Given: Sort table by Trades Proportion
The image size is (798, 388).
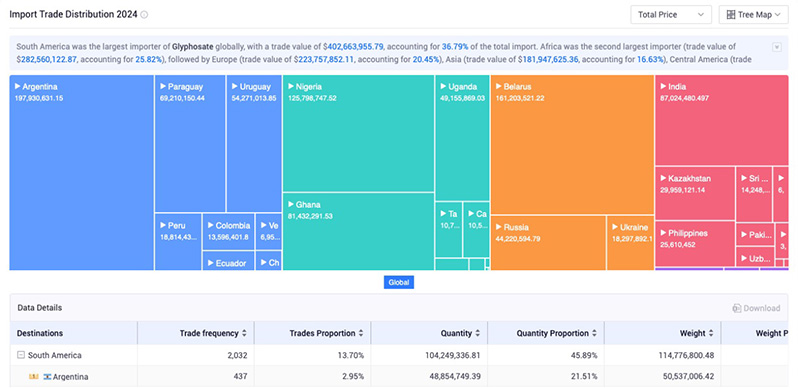Looking at the screenshot, I should pos(360,334).
